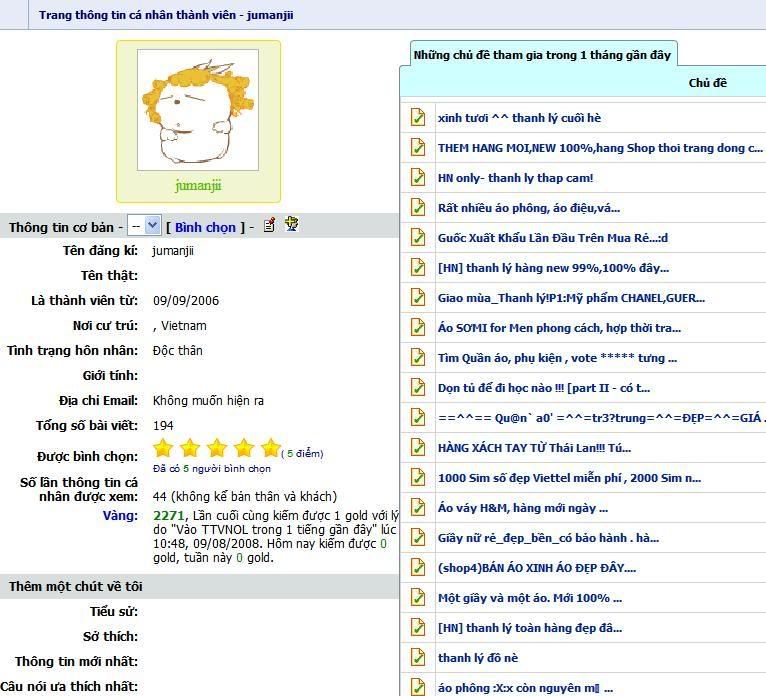Click the 'Chủ đề' column header

pos(707,83)
